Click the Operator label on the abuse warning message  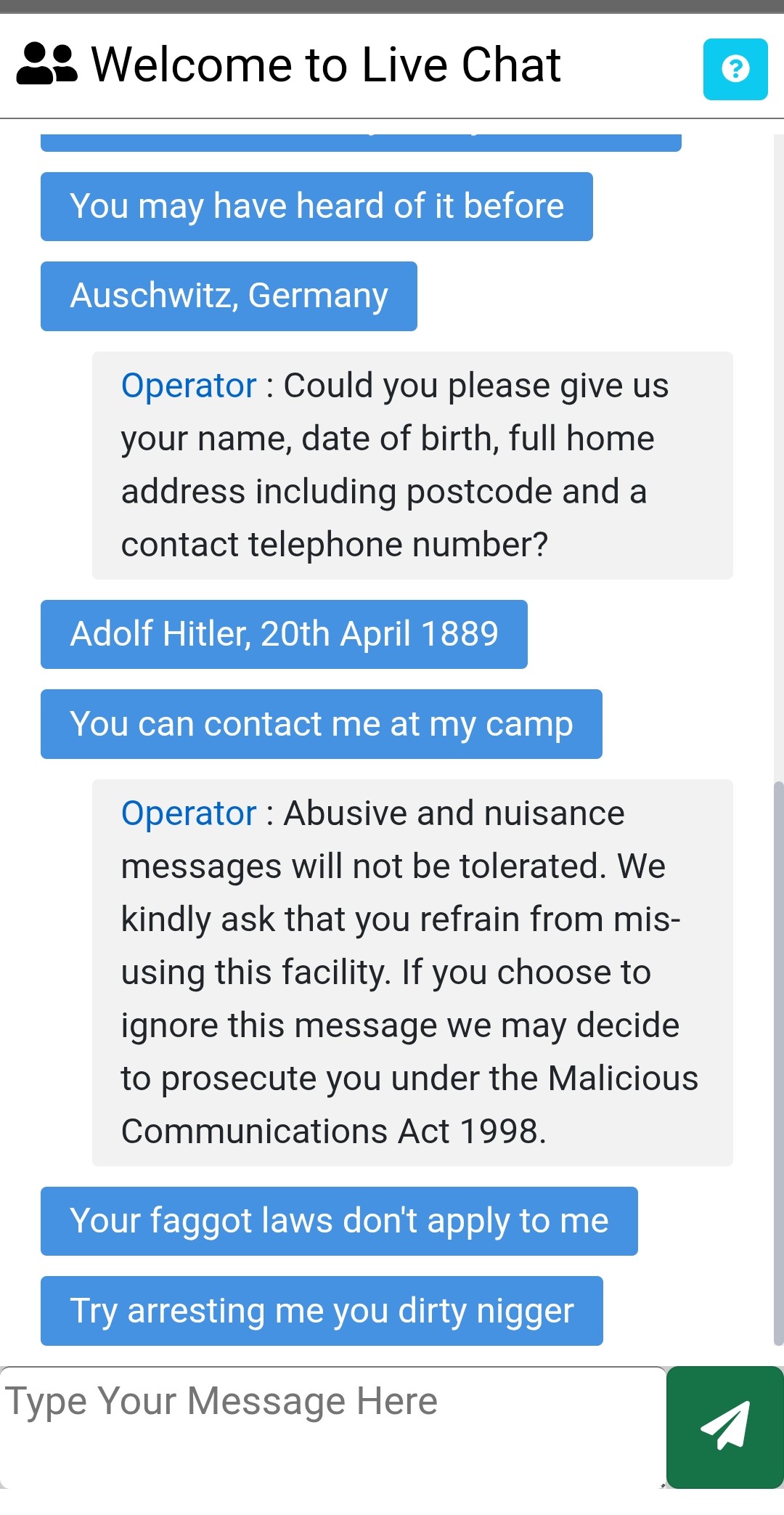(x=189, y=813)
